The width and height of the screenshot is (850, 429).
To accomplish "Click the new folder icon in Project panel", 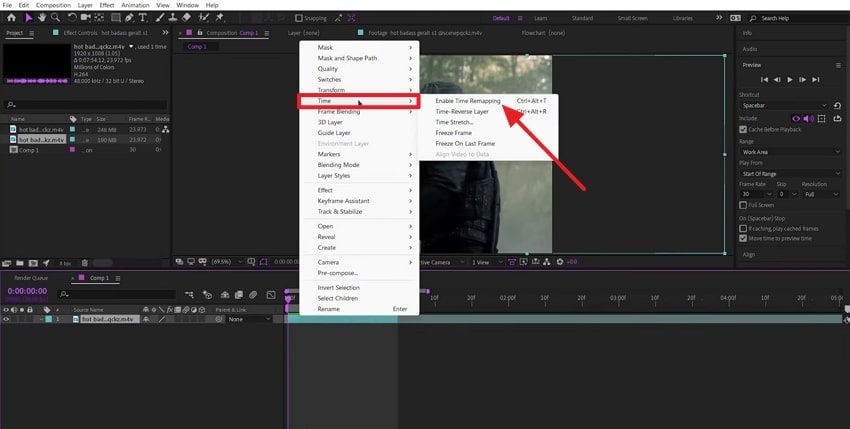I will click(x=20, y=263).
